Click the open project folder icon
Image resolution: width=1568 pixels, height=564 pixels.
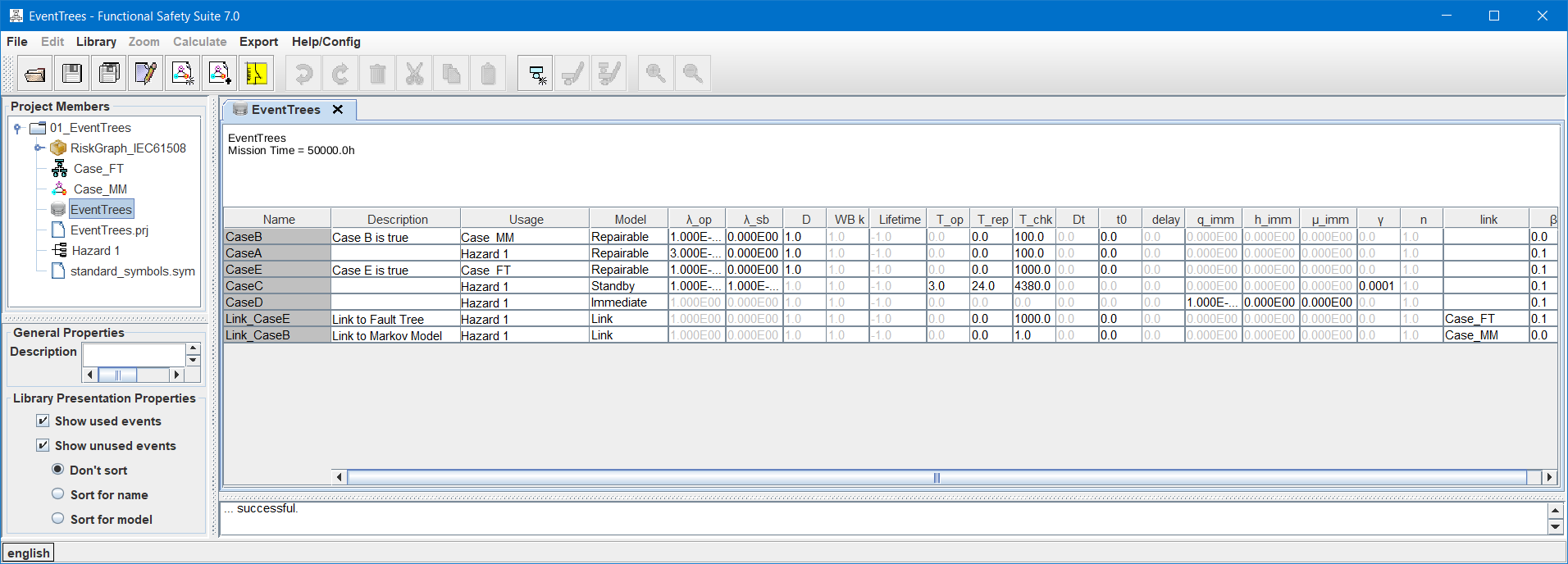(35, 74)
